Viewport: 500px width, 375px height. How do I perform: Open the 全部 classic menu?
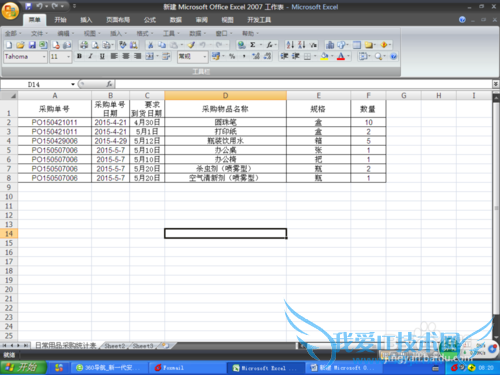[x=13, y=33]
